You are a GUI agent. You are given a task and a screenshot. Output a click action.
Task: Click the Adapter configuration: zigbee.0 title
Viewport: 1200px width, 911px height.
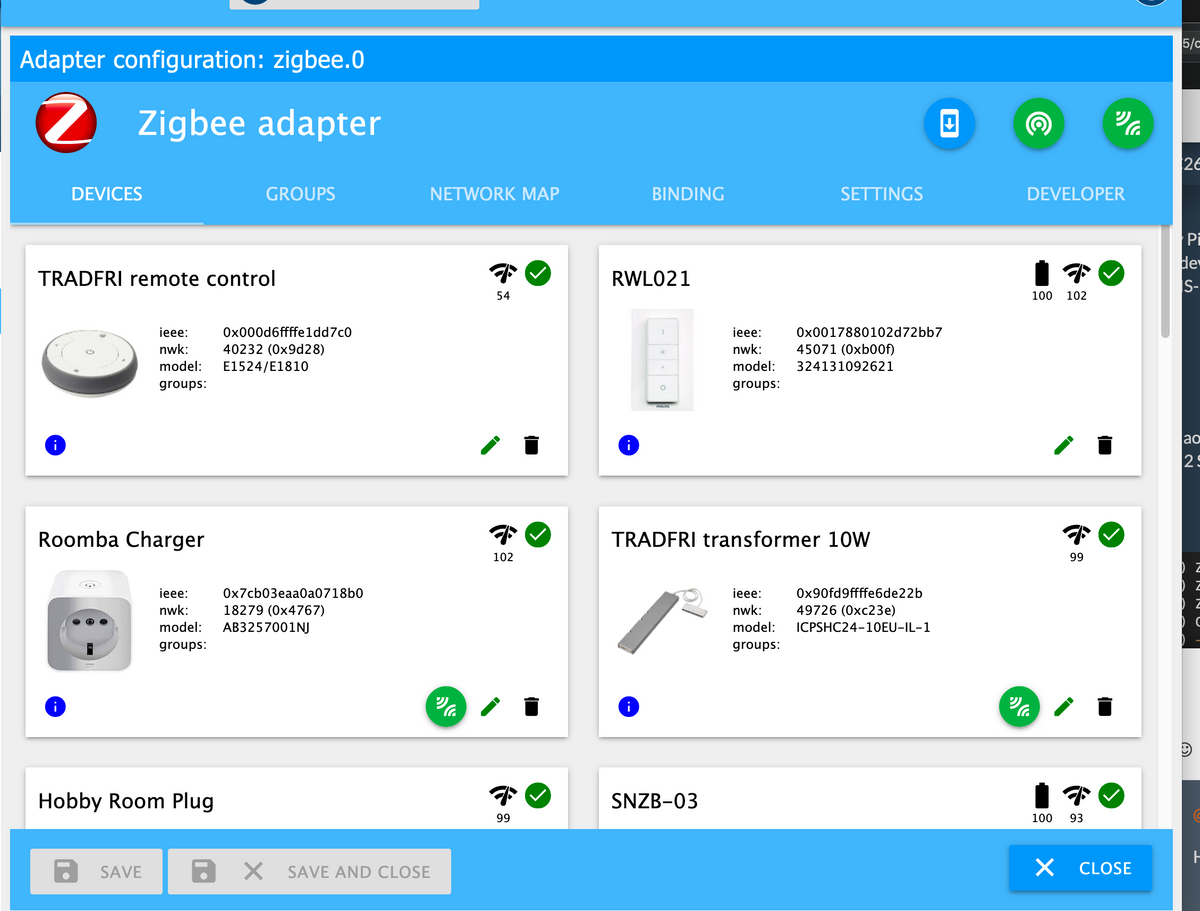tap(192, 60)
